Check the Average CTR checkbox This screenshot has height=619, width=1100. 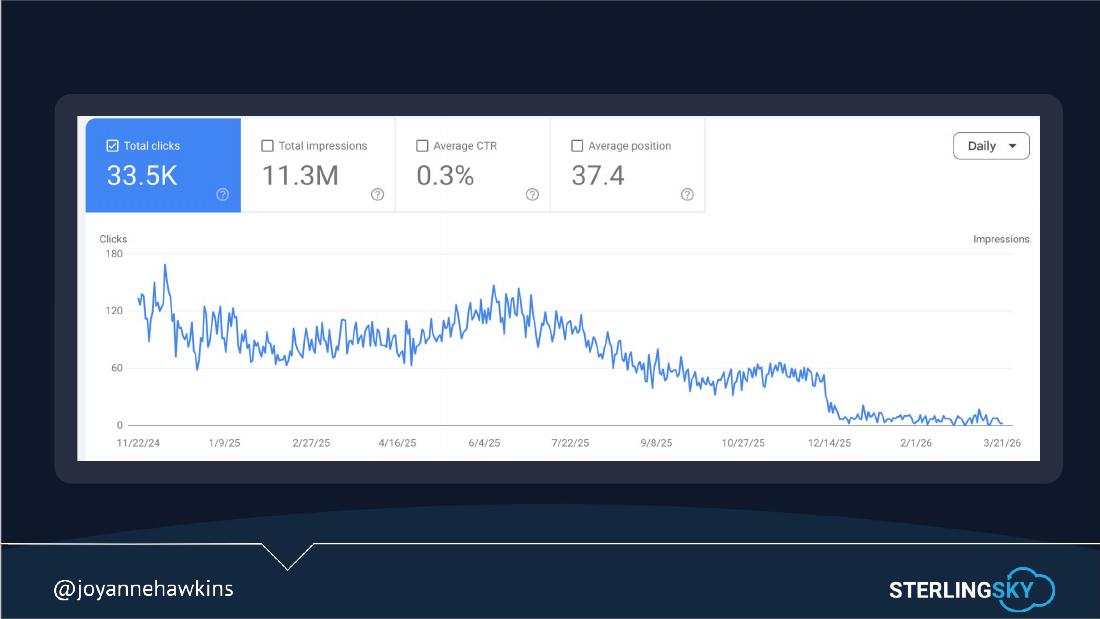(422, 146)
